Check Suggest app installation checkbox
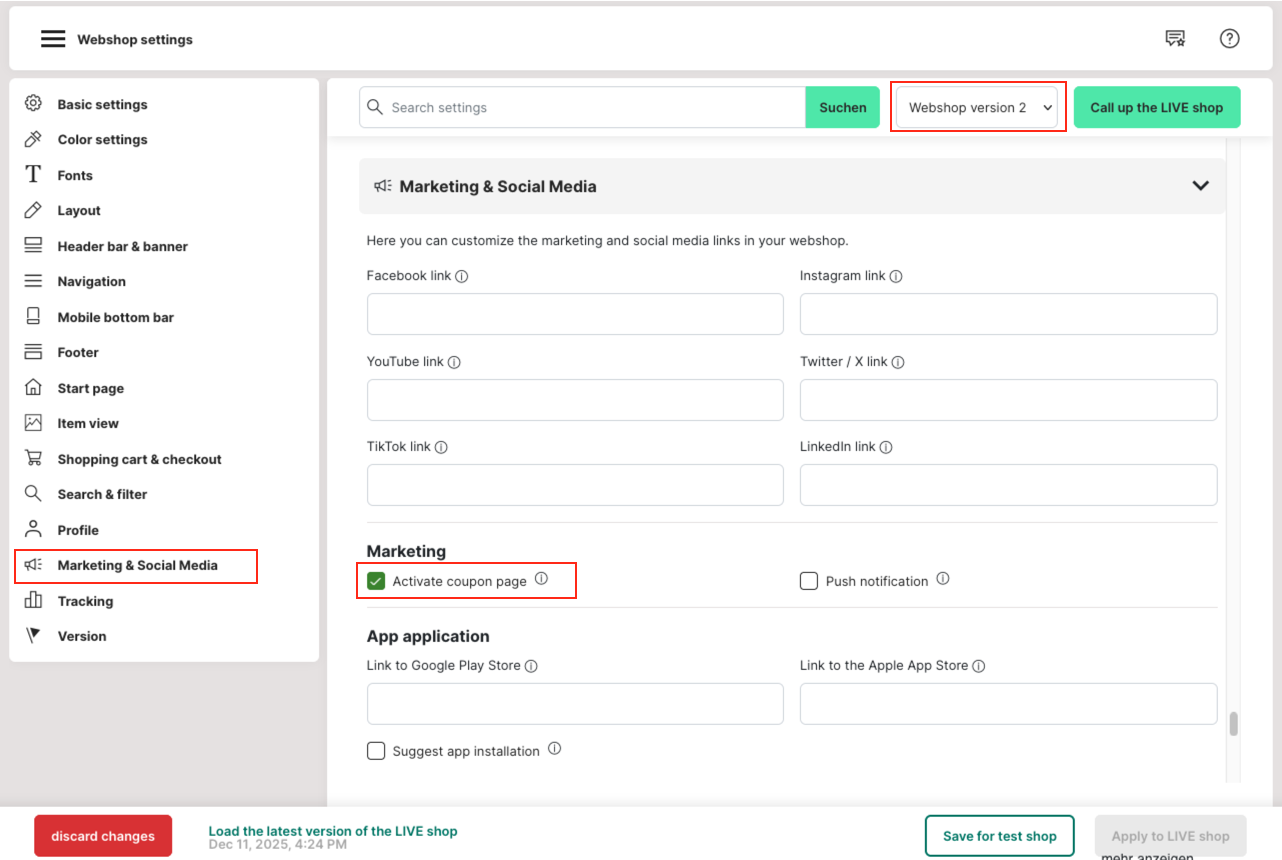 pos(376,751)
